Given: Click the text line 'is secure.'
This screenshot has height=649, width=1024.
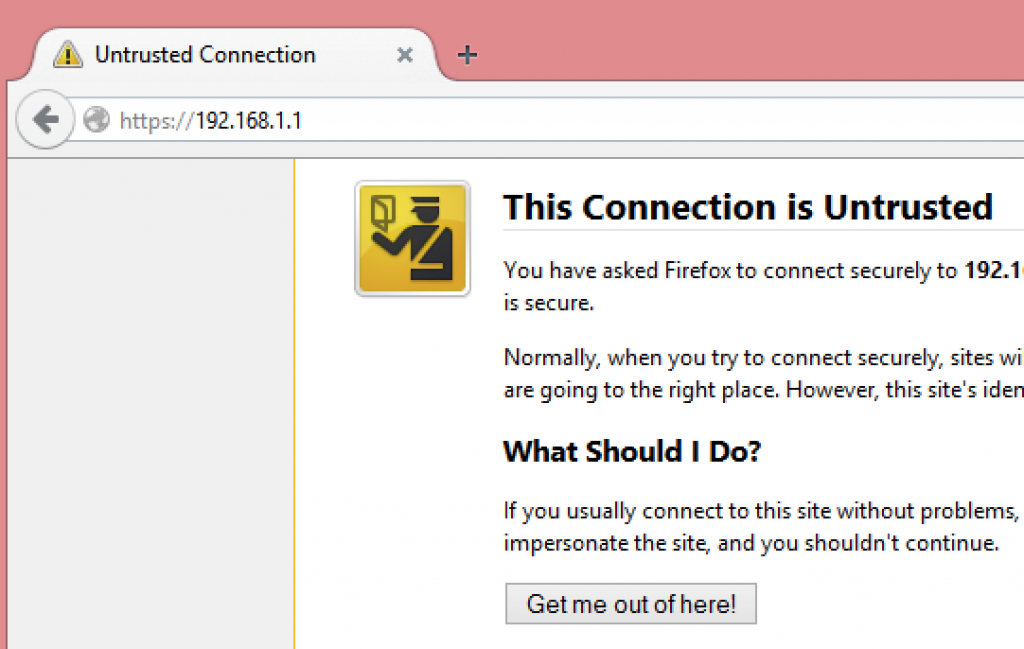Looking at the screenshot, I should click(549, 304).
